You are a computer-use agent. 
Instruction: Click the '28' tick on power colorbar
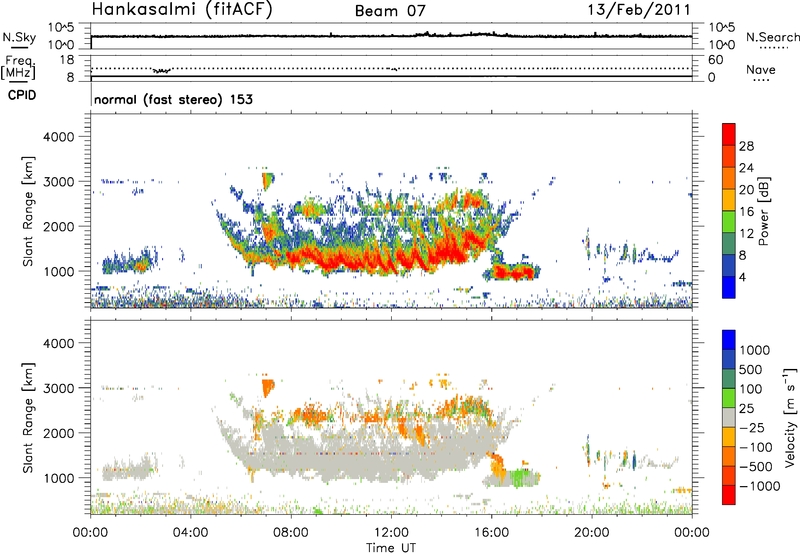pos(746,146)
